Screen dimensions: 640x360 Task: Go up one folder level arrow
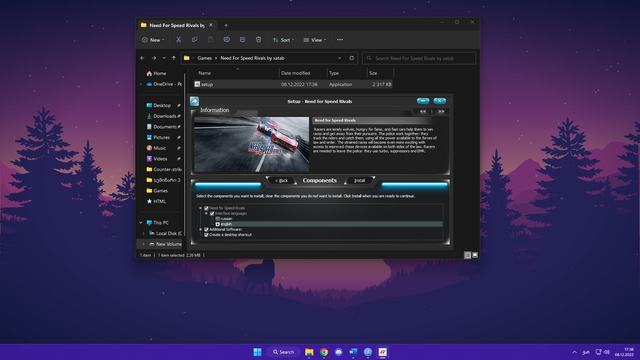click(174, 58)
